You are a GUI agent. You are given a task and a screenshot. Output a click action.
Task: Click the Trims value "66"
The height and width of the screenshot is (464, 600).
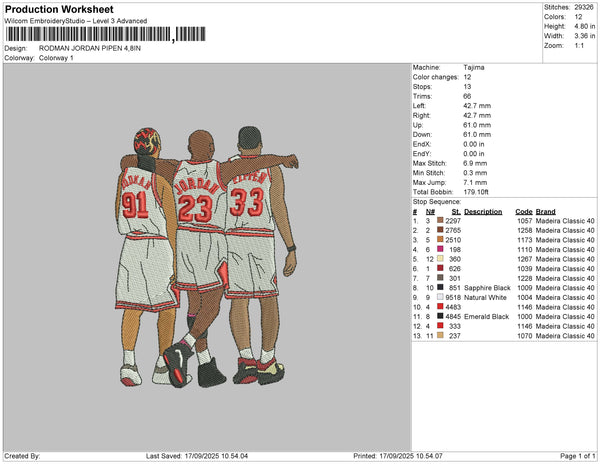[x=467, y=96]
